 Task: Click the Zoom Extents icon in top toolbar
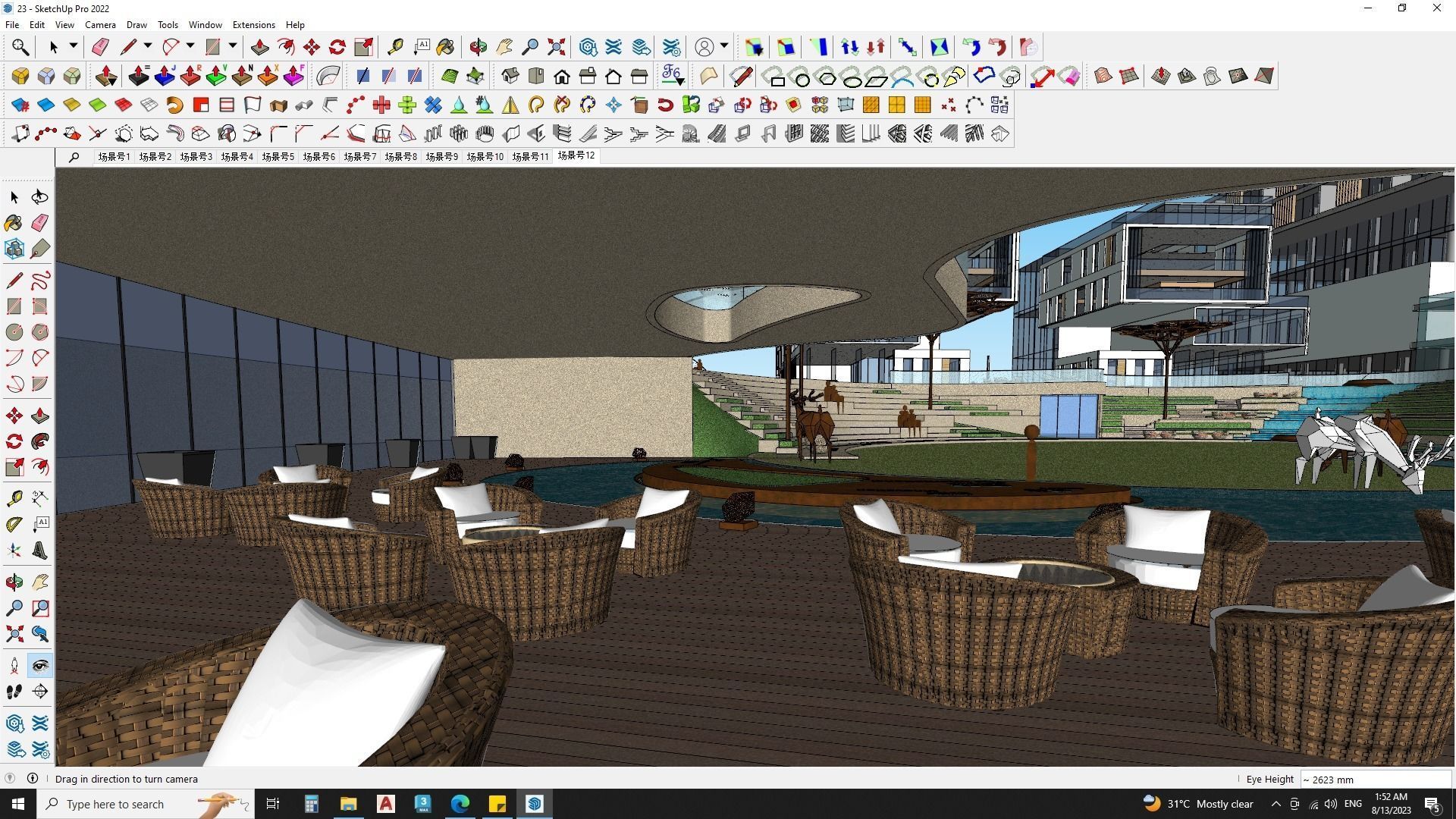coord(556,47)
